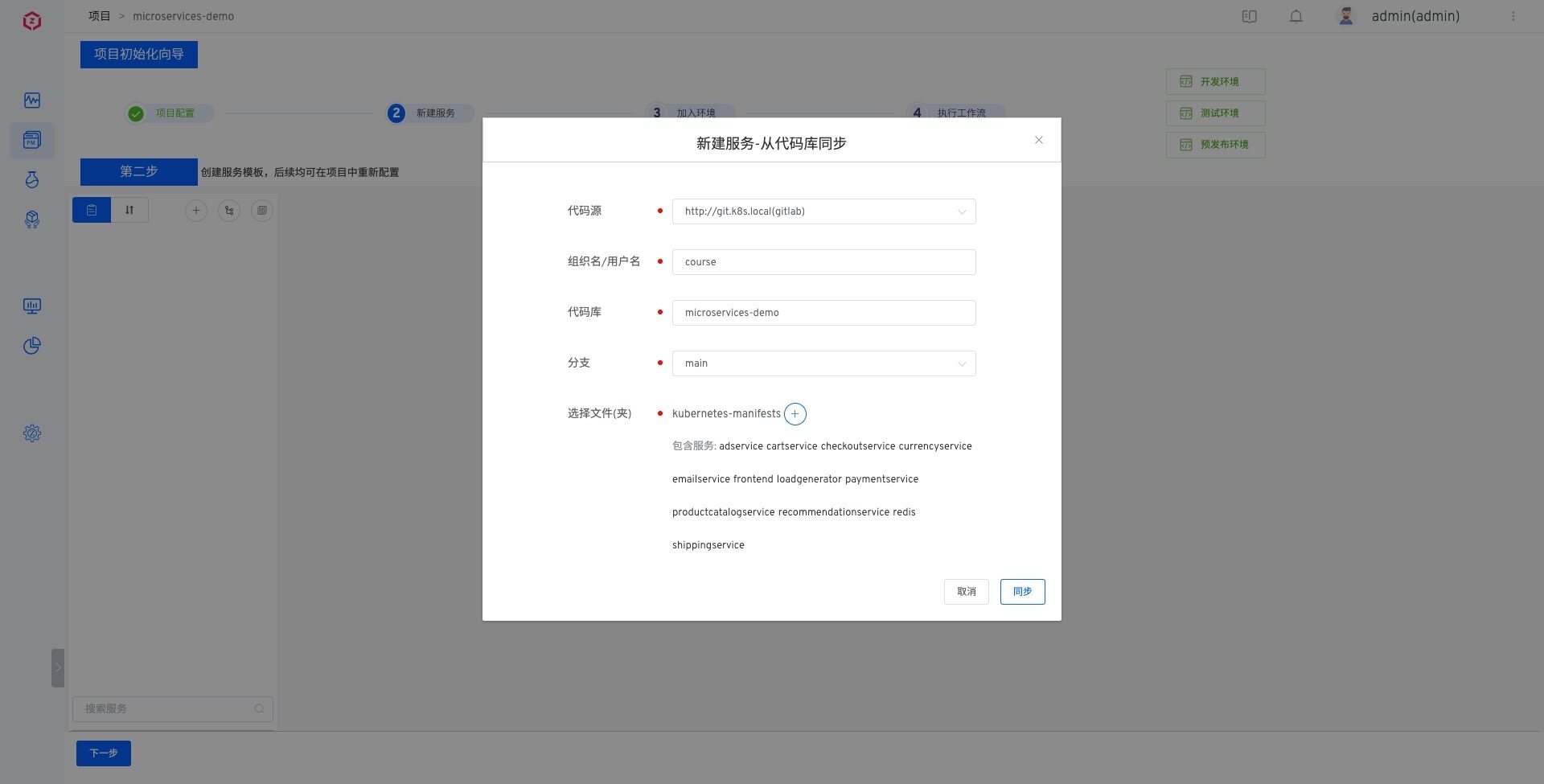Screen dimensions: 1544x784
Task: Click the 取消 cancel button
Action: (966, 592)
